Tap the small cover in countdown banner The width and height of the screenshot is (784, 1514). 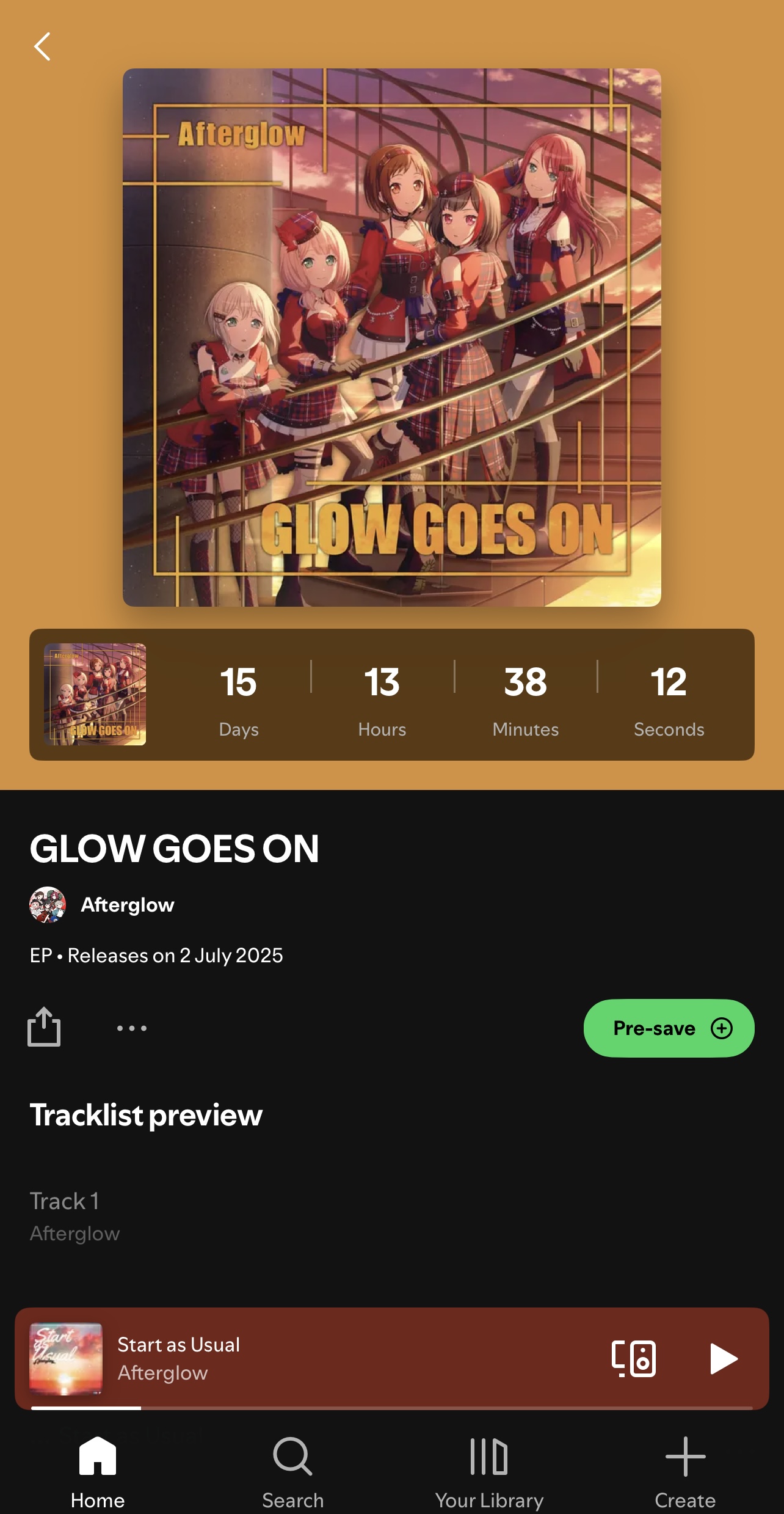click(x=95, y=694)
